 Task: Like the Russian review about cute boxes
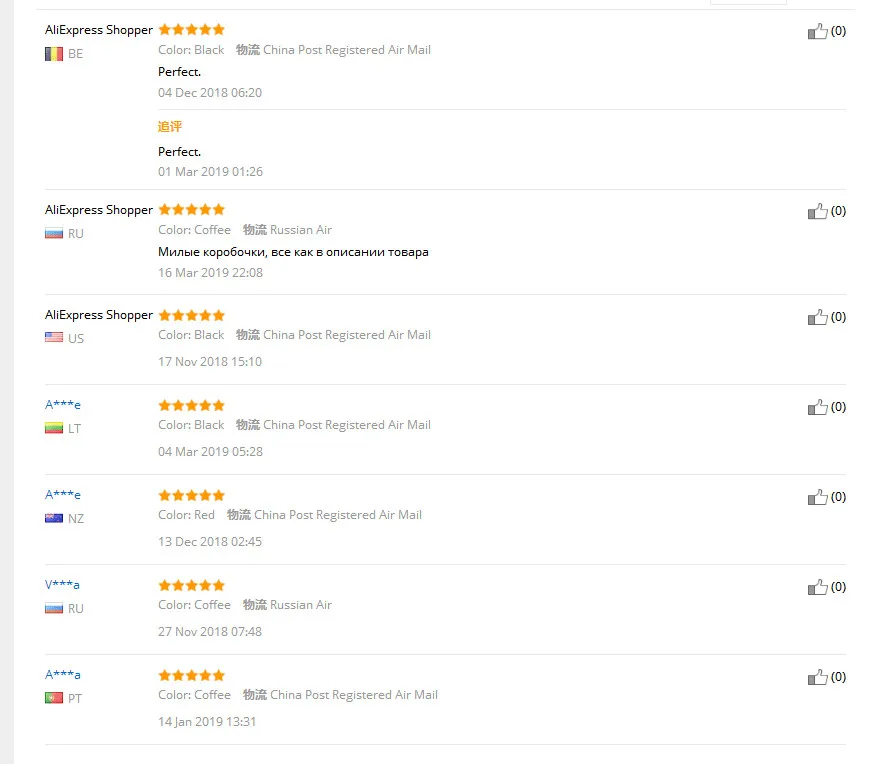tap(817, 211)
